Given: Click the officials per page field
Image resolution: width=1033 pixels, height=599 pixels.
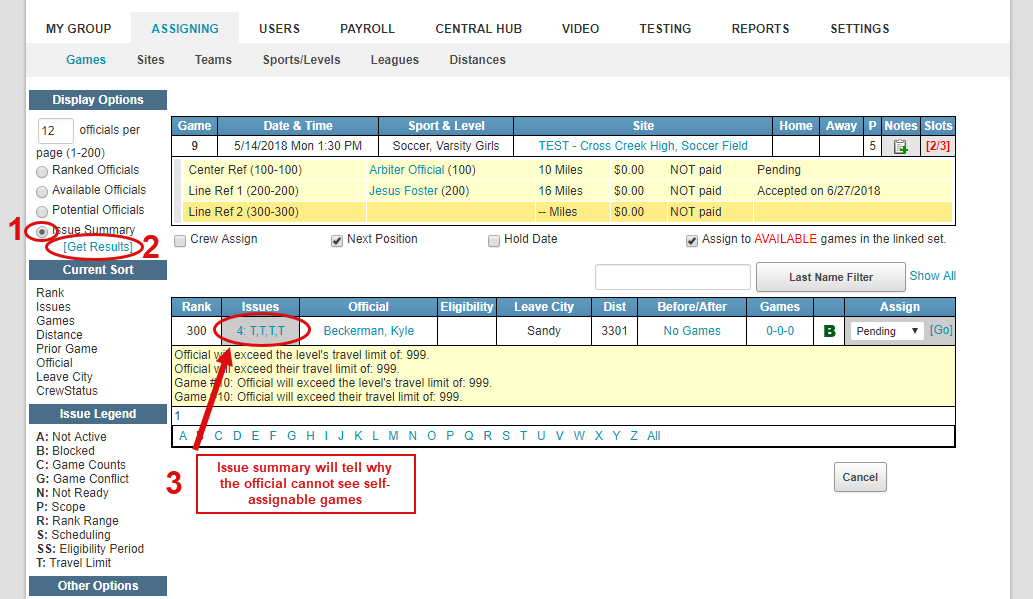Looking at the screenshot, I should click(x=55, y=130).
